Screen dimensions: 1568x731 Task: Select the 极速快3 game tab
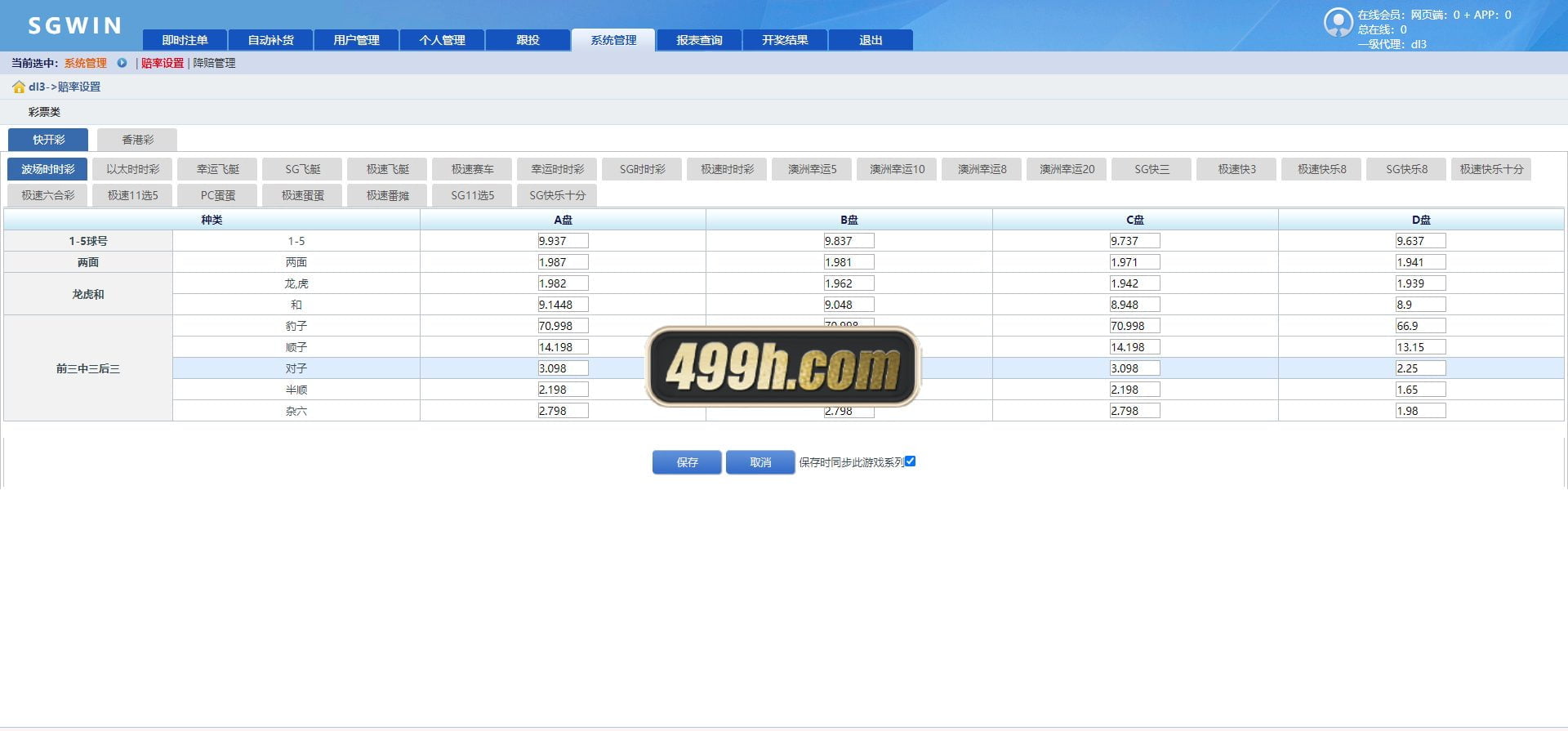[1236, 169]
